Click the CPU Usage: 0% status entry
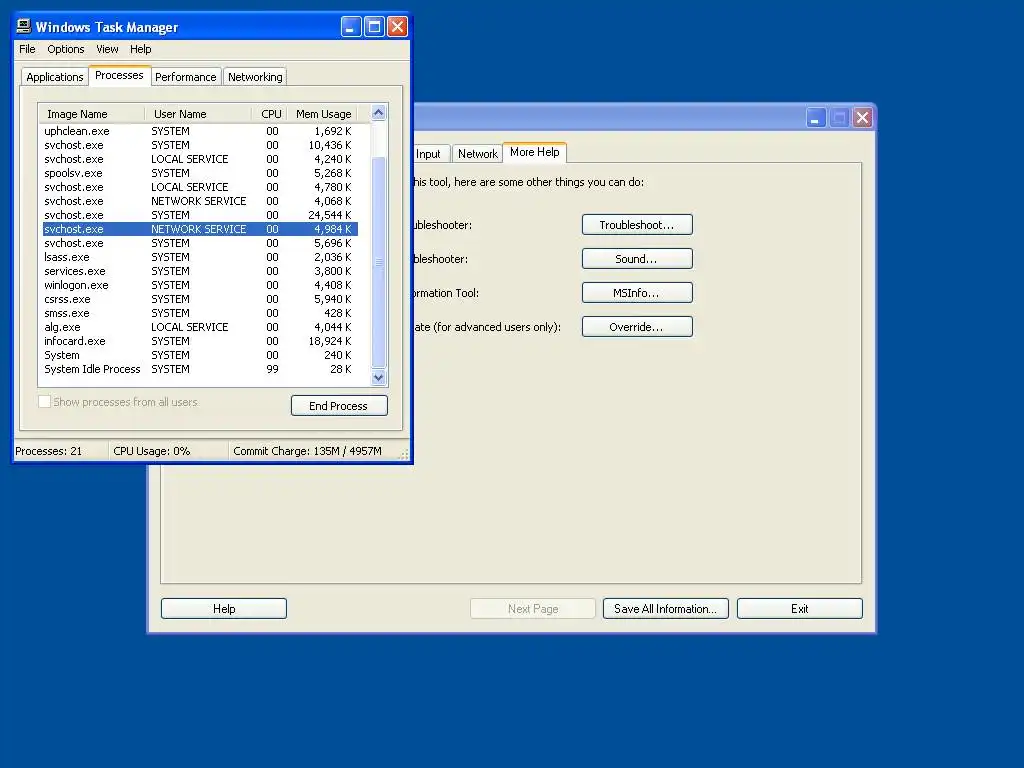This screenshot has height=768, width=1024. [x=168, y=451]
